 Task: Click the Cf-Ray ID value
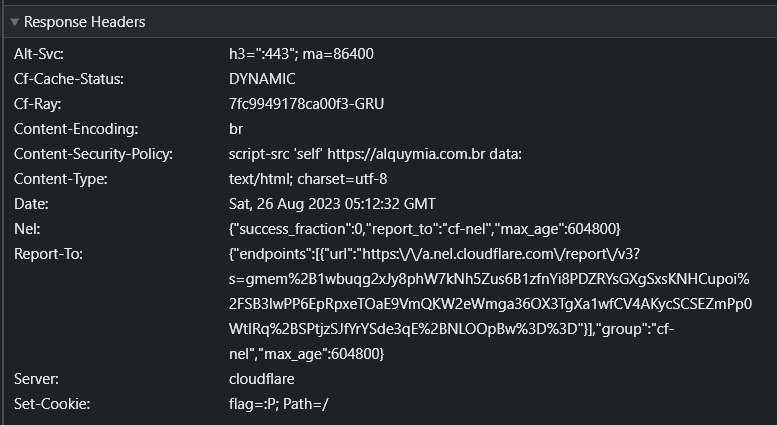point(306,104)
